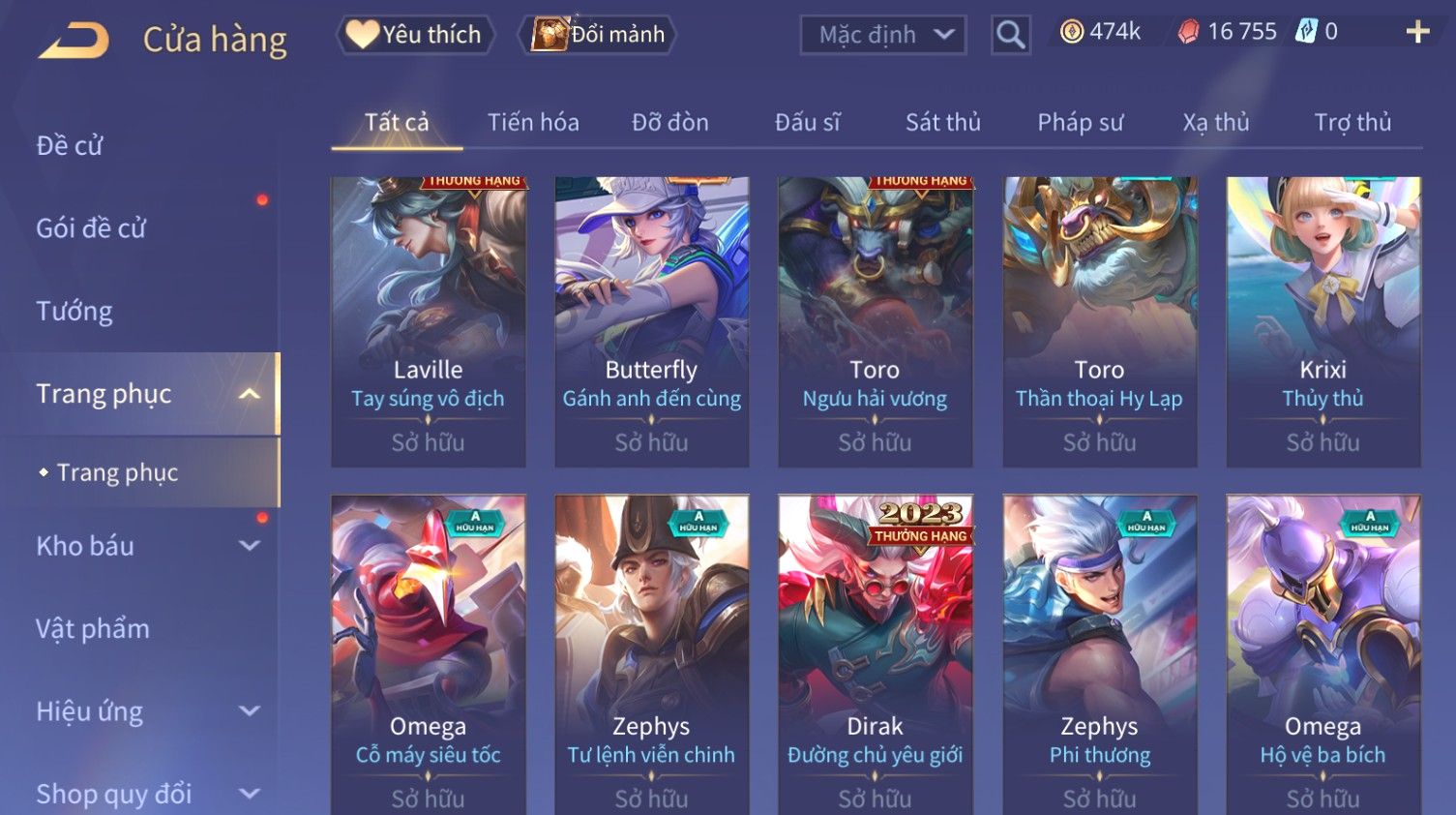
Task: Click the gold coin balance icon
Action: pyautogui.click(x=1072, y=32)
